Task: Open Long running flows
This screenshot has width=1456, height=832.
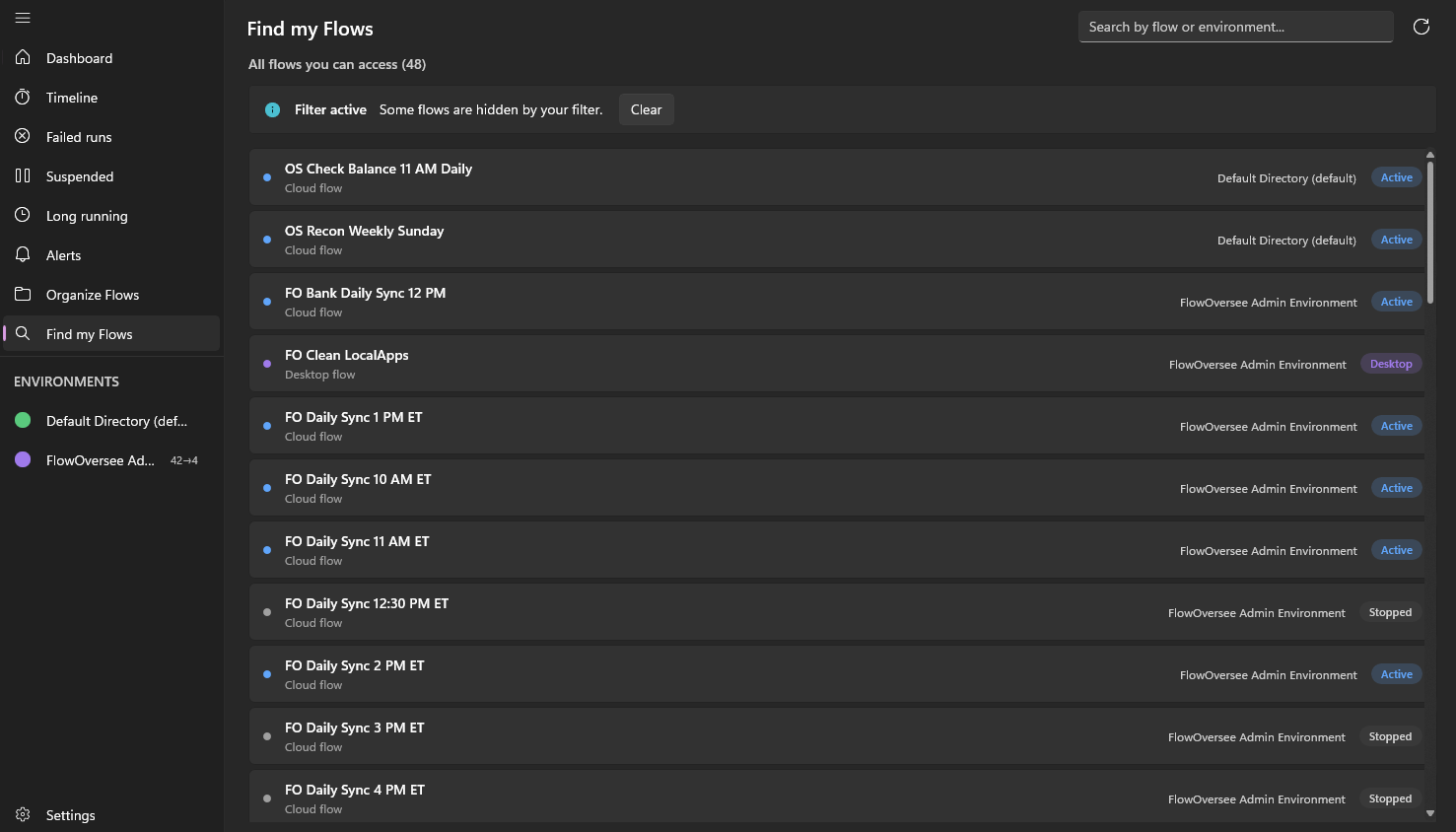Action: (x=111, y=215)
